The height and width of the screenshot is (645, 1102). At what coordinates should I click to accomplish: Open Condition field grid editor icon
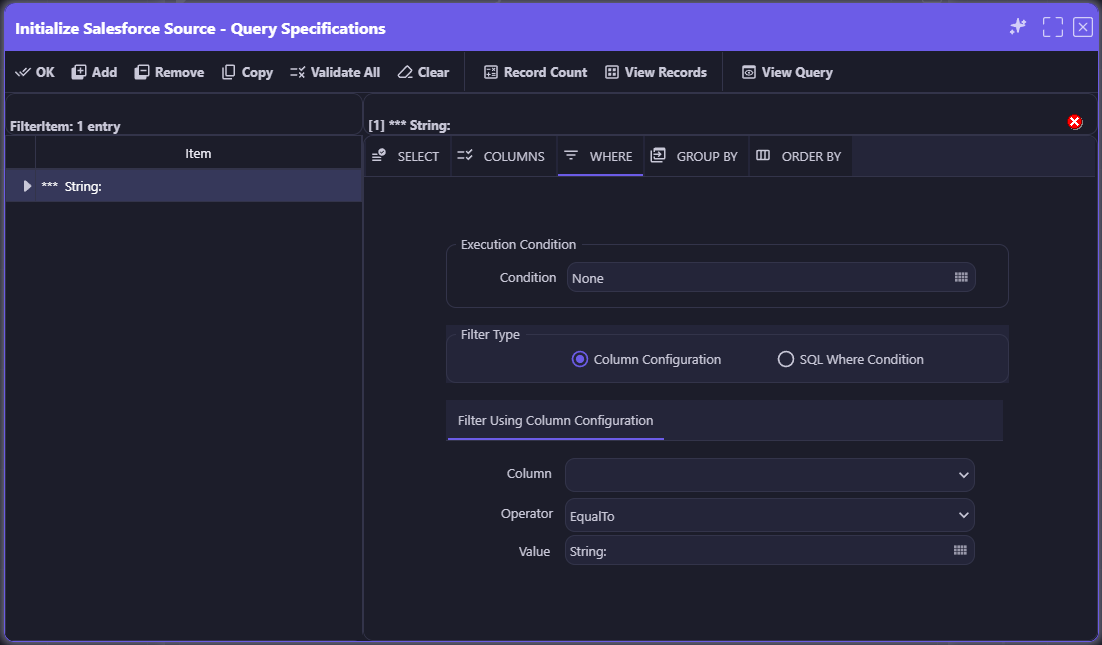coord(961,278)
